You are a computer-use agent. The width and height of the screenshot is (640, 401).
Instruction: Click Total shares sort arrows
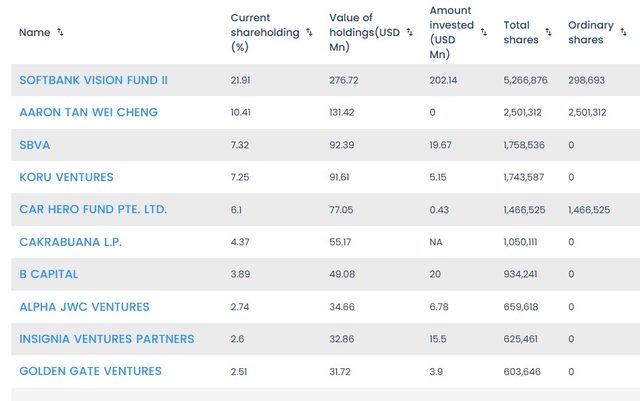[549, 32]
